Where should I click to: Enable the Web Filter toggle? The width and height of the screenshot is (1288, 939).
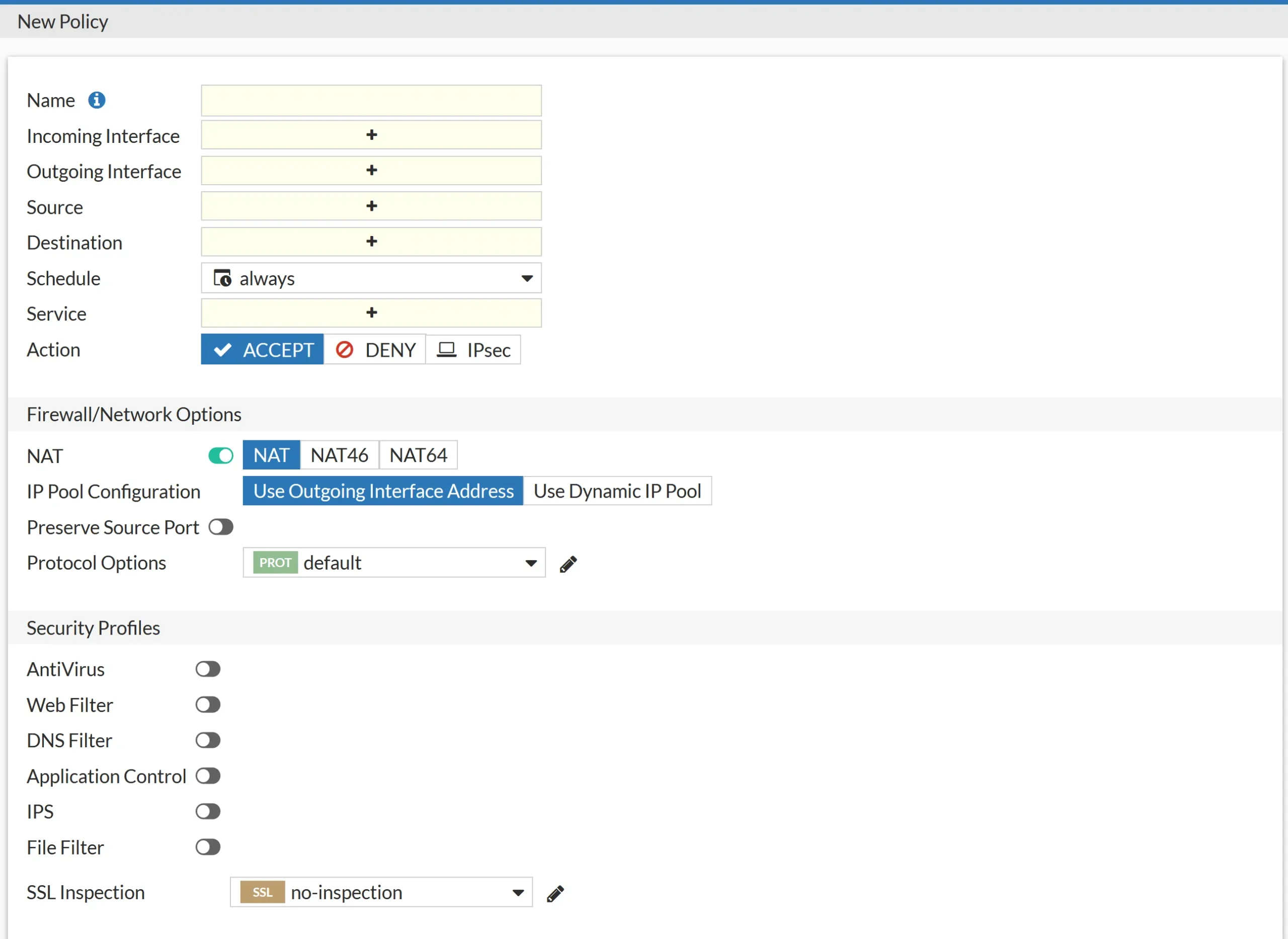tap(208, 705)
